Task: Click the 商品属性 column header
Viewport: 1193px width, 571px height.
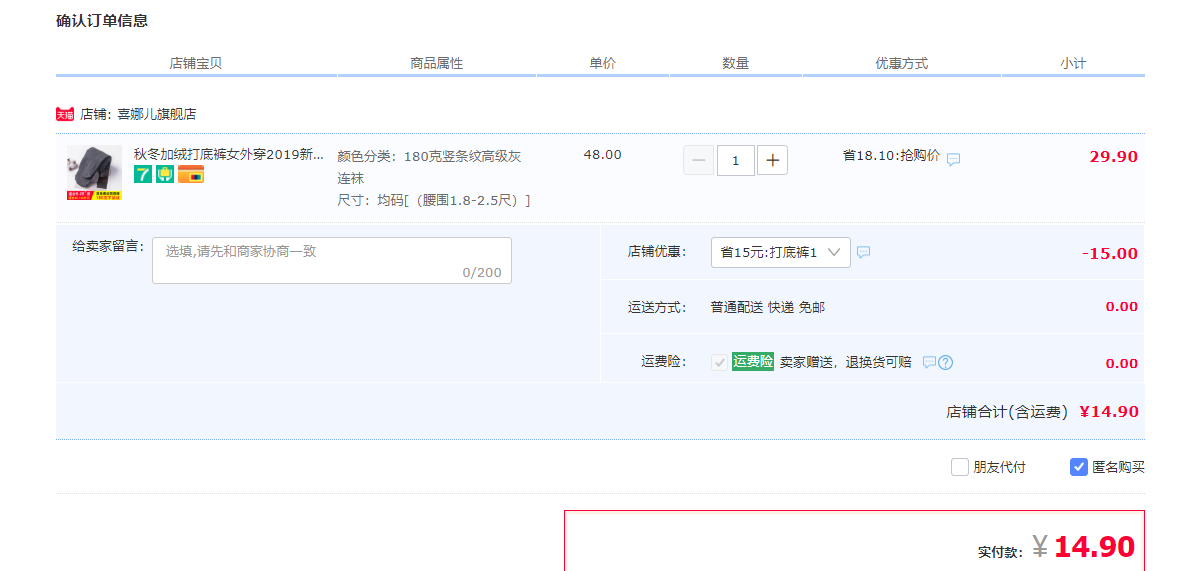Action: [x=437, y=63]
